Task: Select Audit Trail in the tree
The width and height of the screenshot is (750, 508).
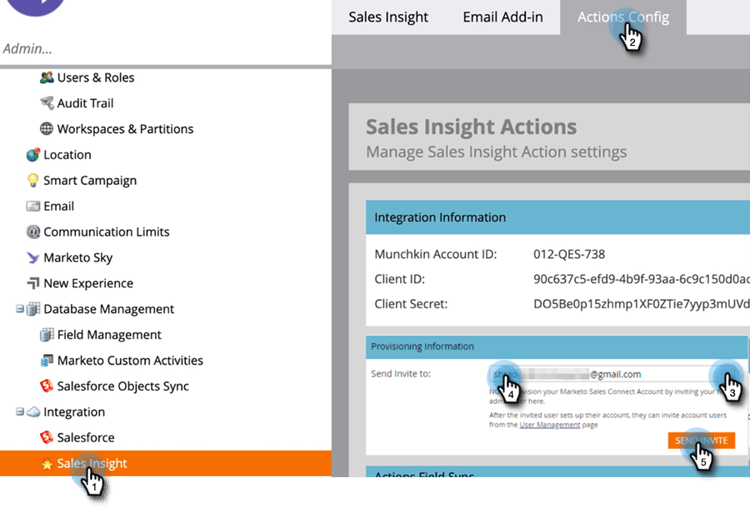Action: pyautogui.click(x=85, y=103)
